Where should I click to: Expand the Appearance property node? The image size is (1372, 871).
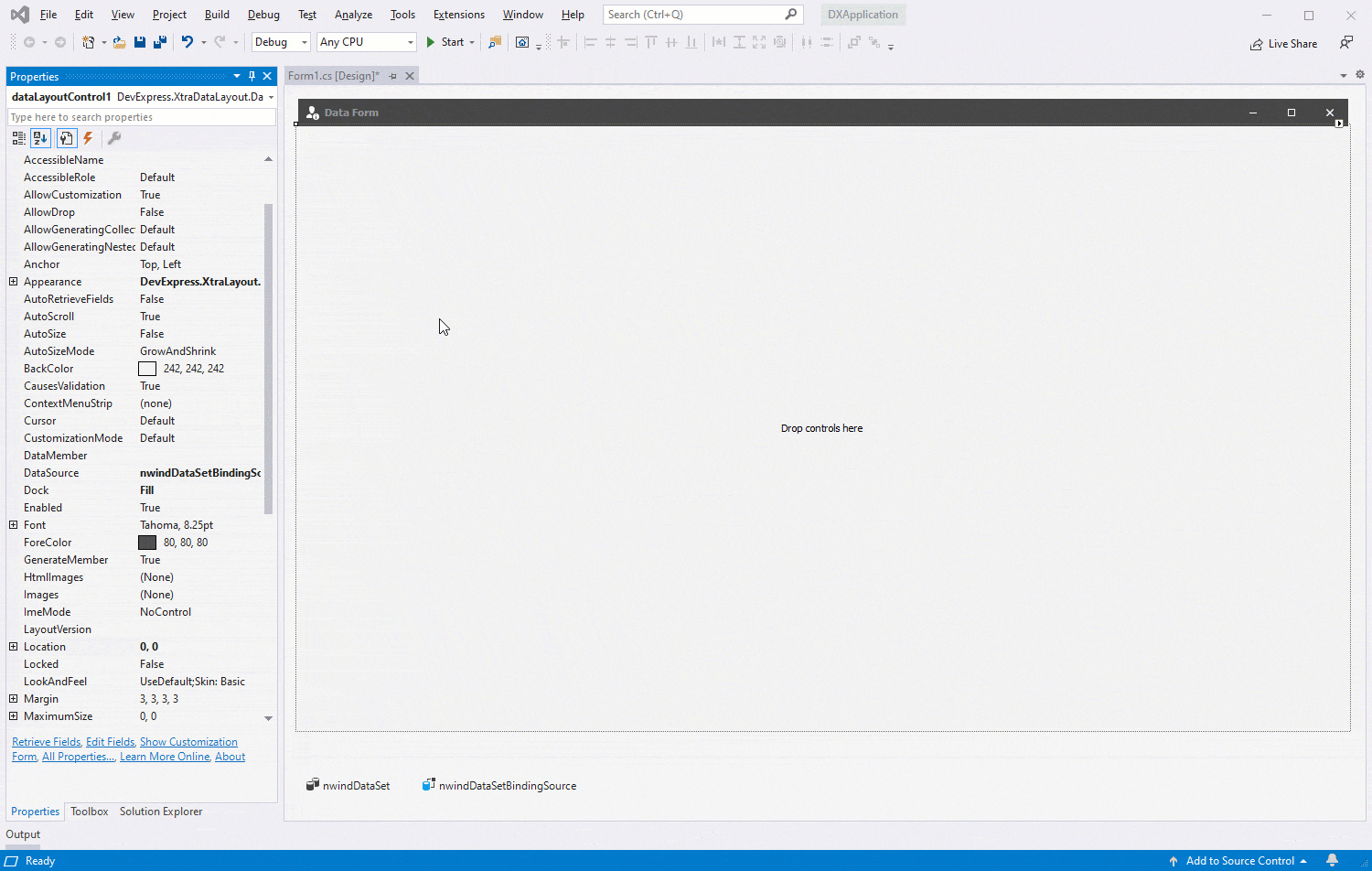click(14, 282)
